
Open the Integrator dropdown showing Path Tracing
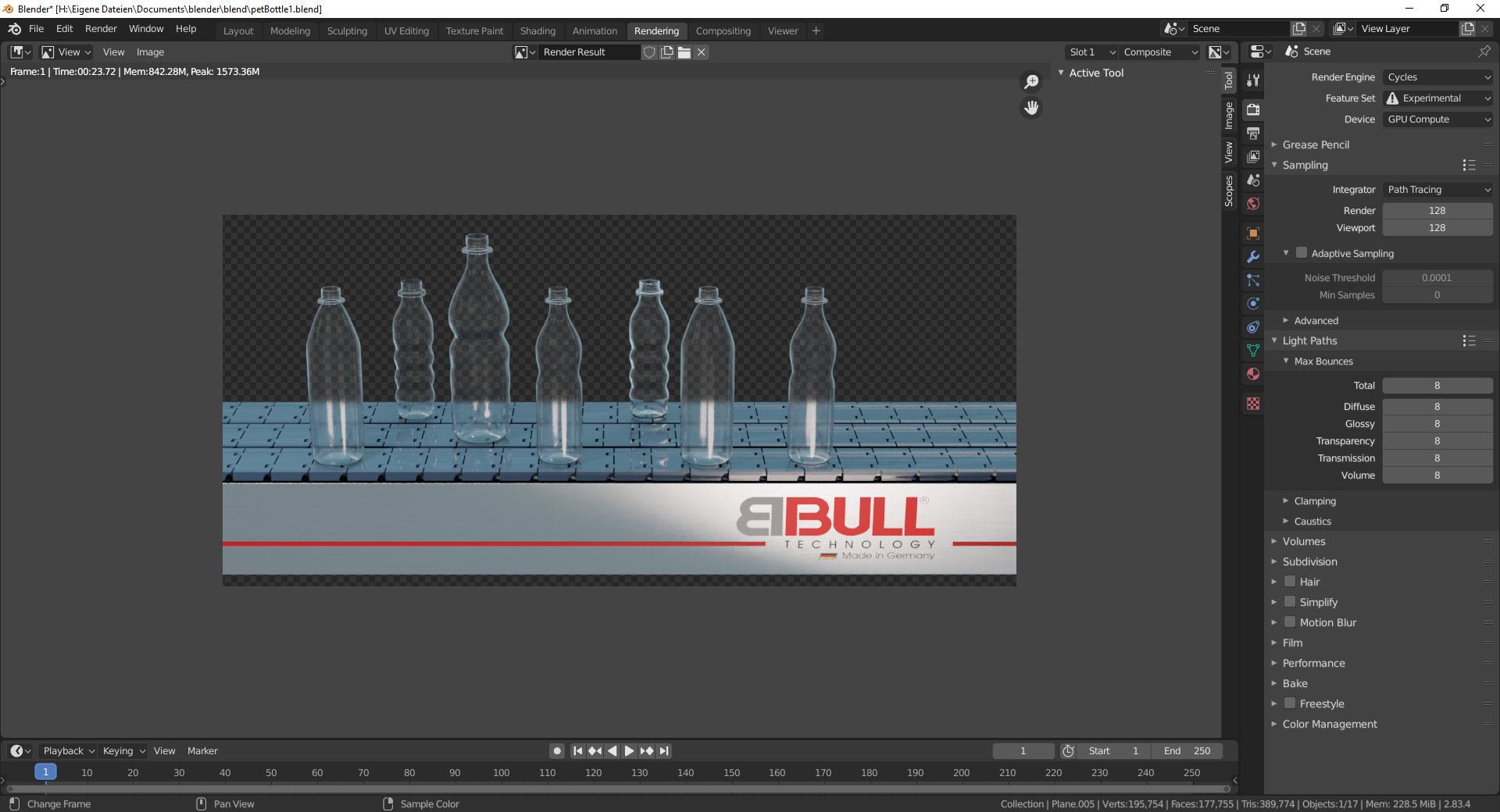tap(1437, 190)
